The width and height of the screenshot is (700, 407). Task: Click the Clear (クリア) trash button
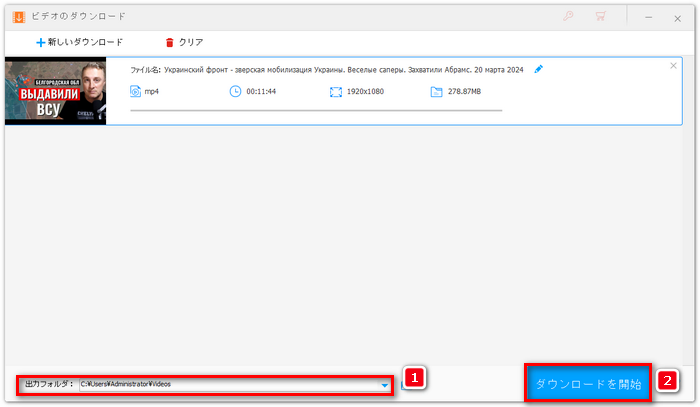pyautogui.click(x=184, y=42)
